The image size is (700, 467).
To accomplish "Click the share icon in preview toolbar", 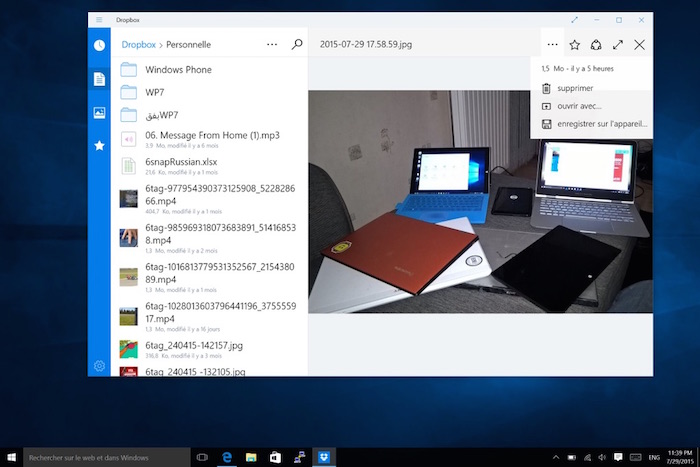I will [596, 45].
